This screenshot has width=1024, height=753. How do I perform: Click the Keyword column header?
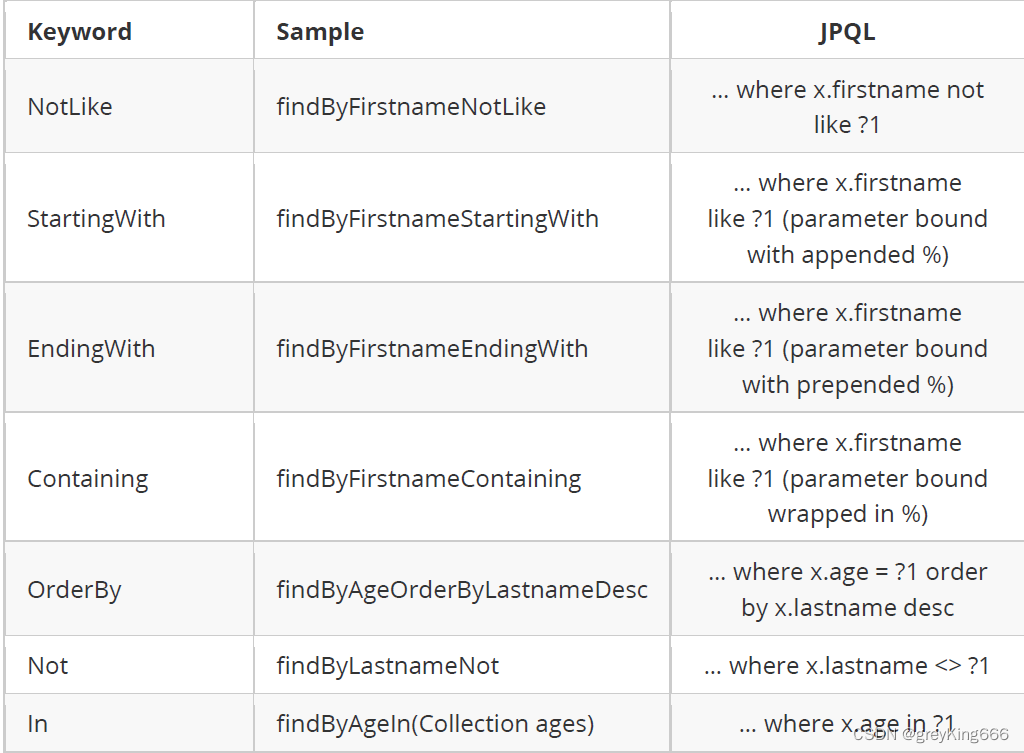(79, 31)
